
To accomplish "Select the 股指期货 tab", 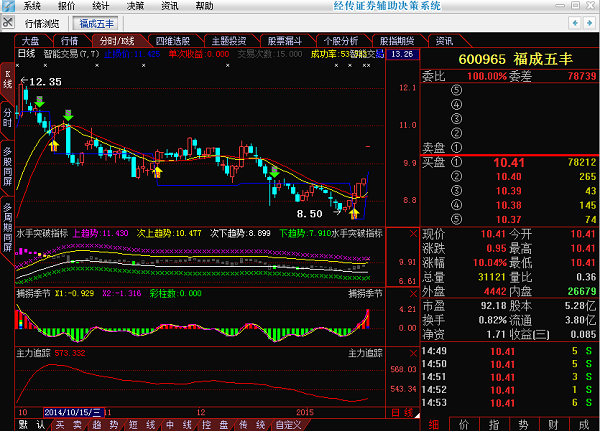I will [x=397, y=41].
